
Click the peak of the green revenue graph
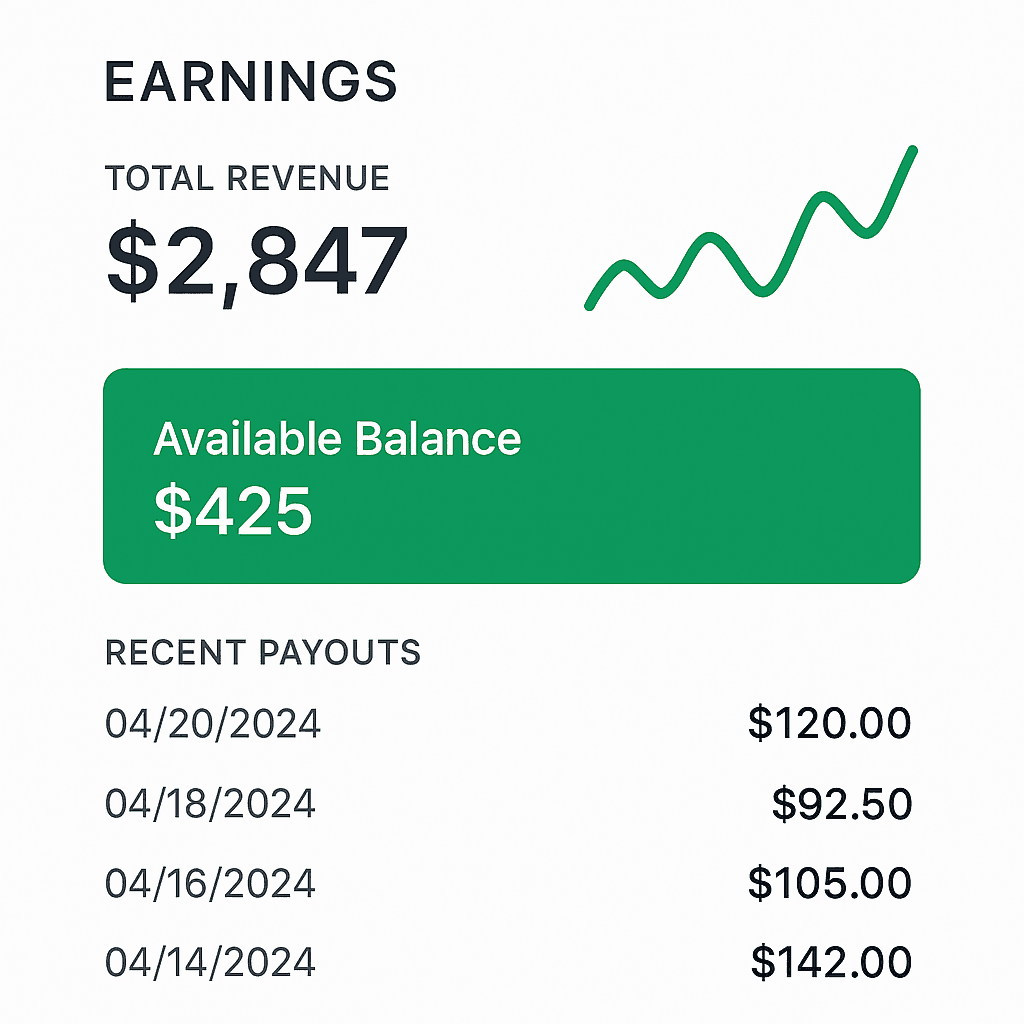tap(912, 150)
